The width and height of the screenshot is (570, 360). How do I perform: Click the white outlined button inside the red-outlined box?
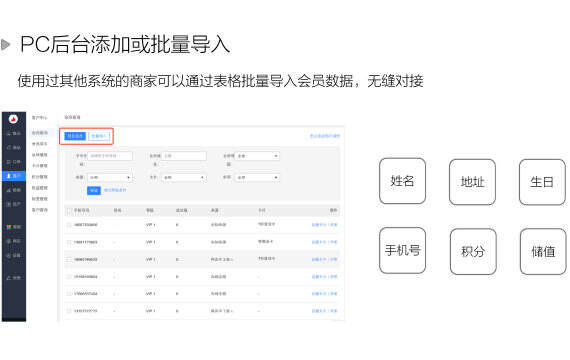(x=99, y=136)
